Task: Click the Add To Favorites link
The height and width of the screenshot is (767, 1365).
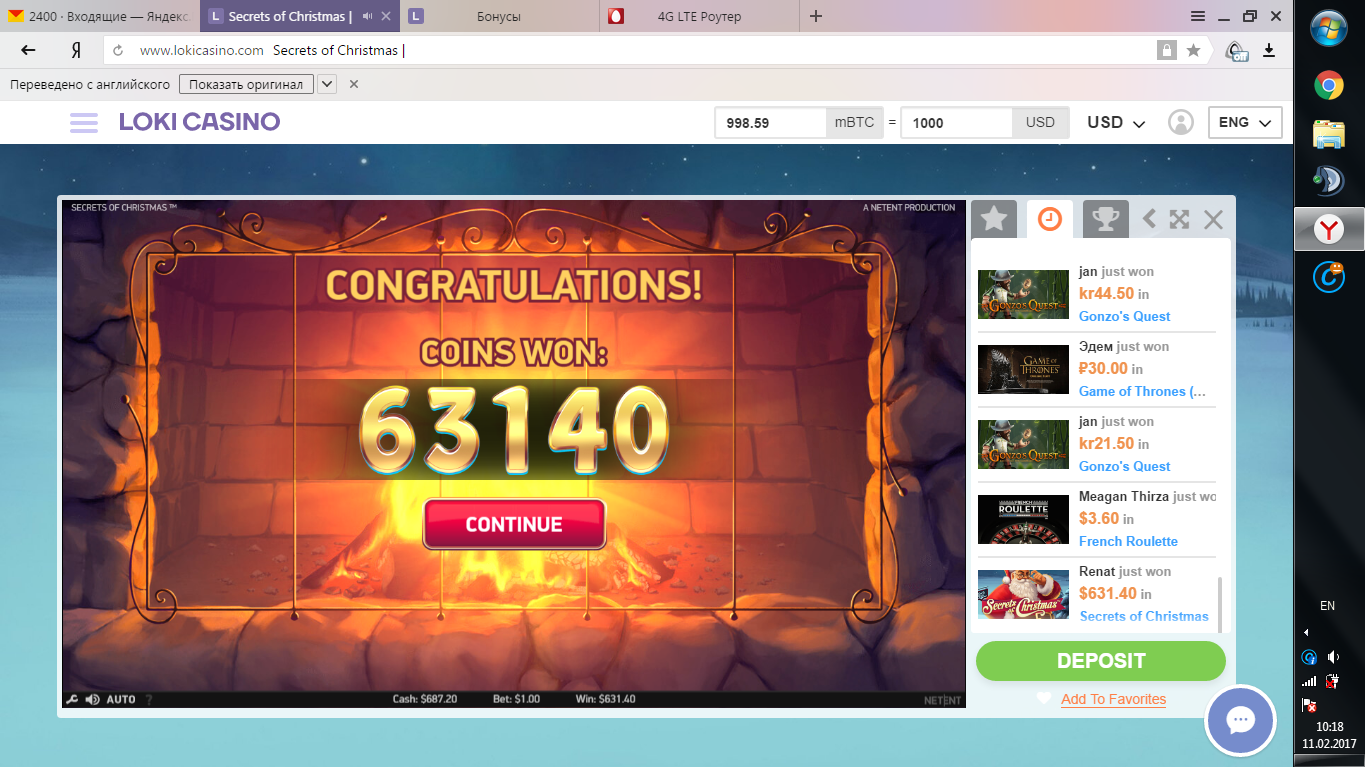Action: tap(1113, 699)
